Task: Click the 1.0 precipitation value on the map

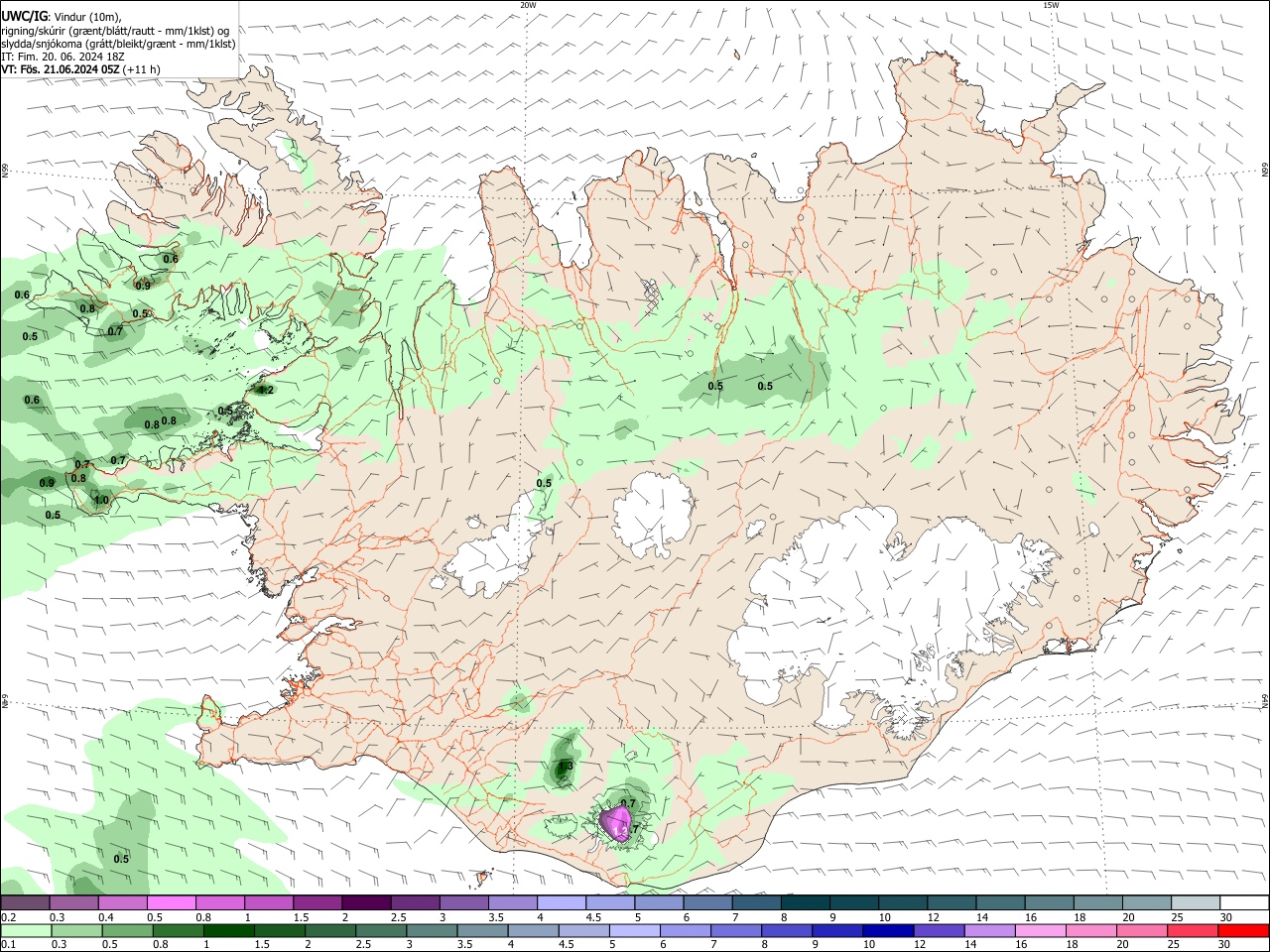Action: pos(100,500)
